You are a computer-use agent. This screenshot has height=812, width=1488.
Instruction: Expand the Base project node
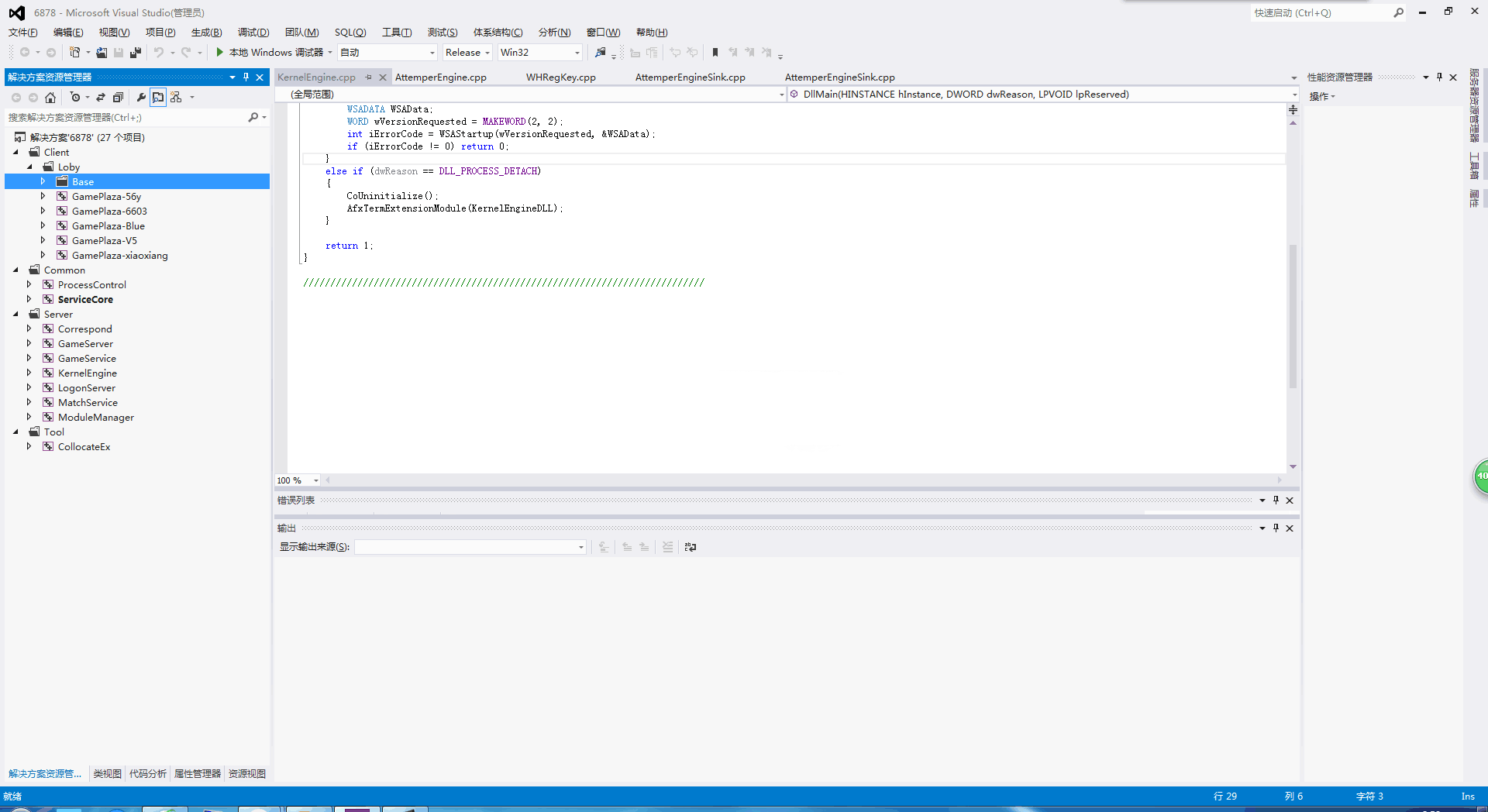click(x=43, y=181)
